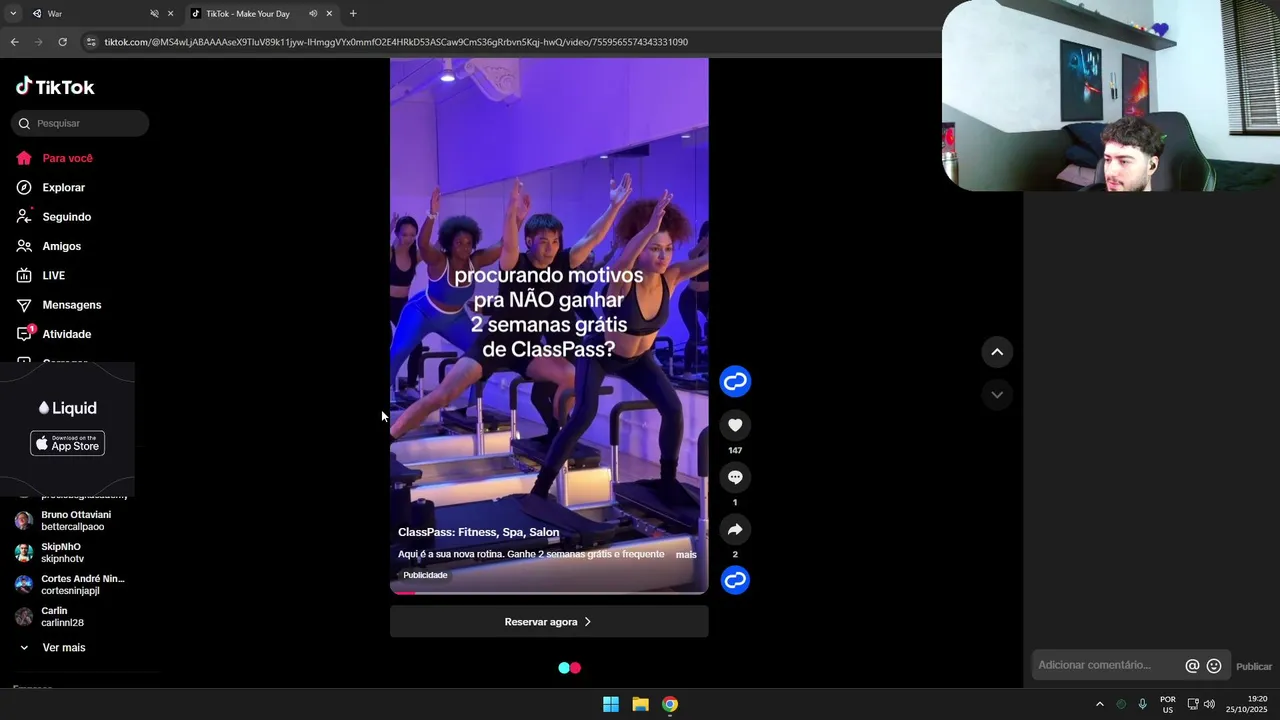Viewport: 1280px width, 720px height.
Task: Click the App Store download badge
Action: coord(67,443)
